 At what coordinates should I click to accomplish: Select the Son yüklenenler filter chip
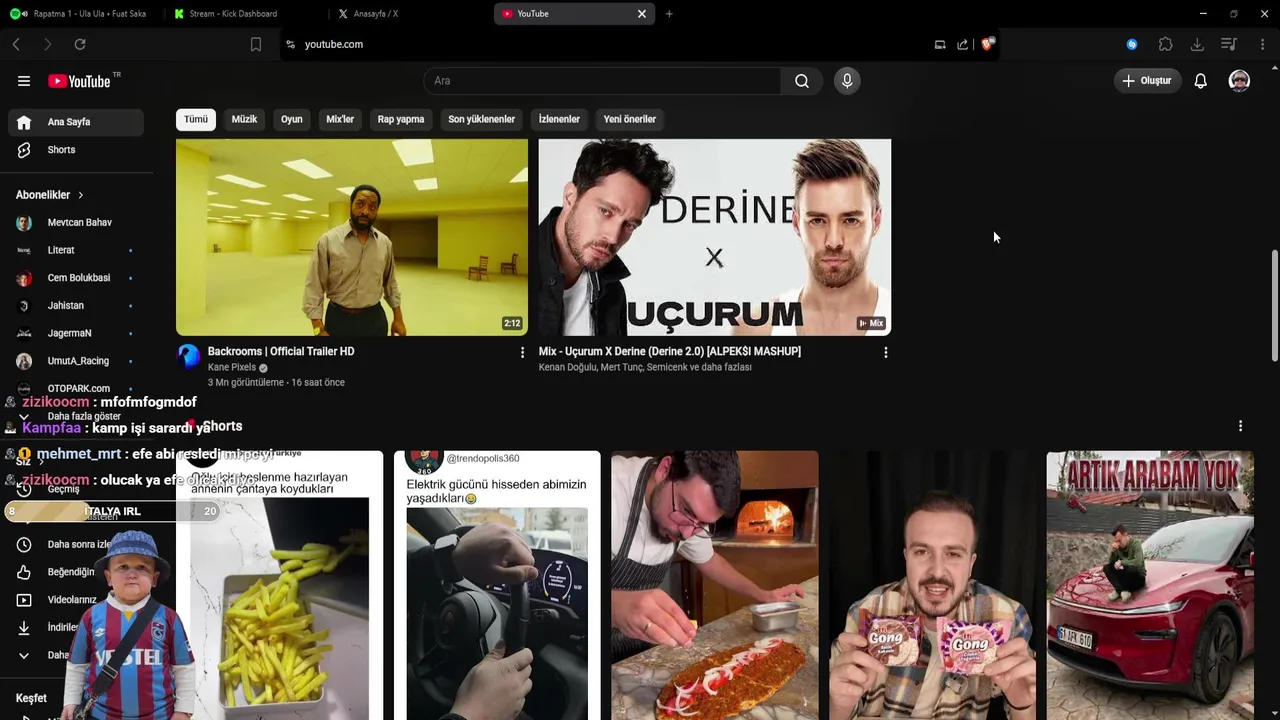pos(481,119)
